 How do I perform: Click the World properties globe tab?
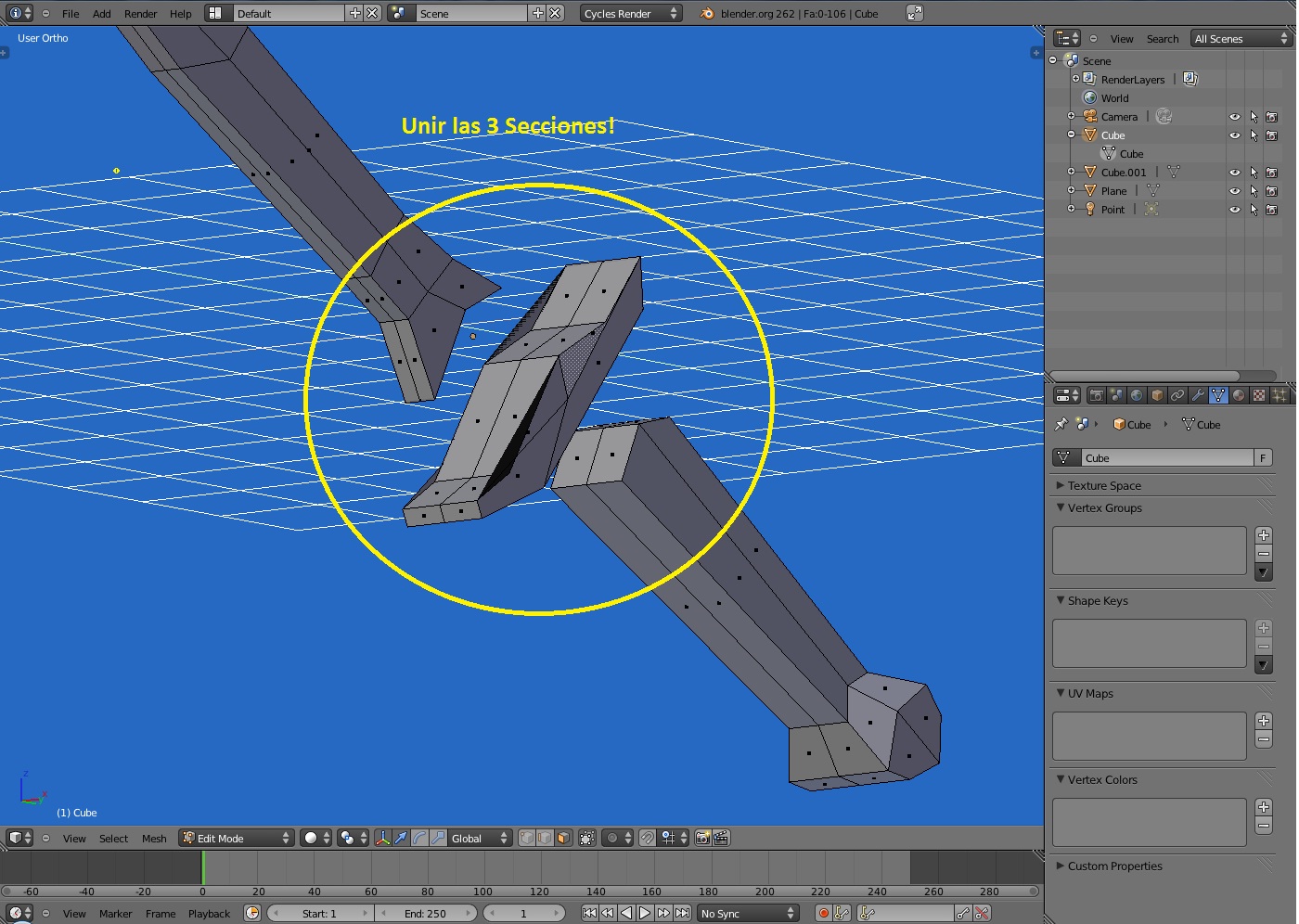(1137, 395)
